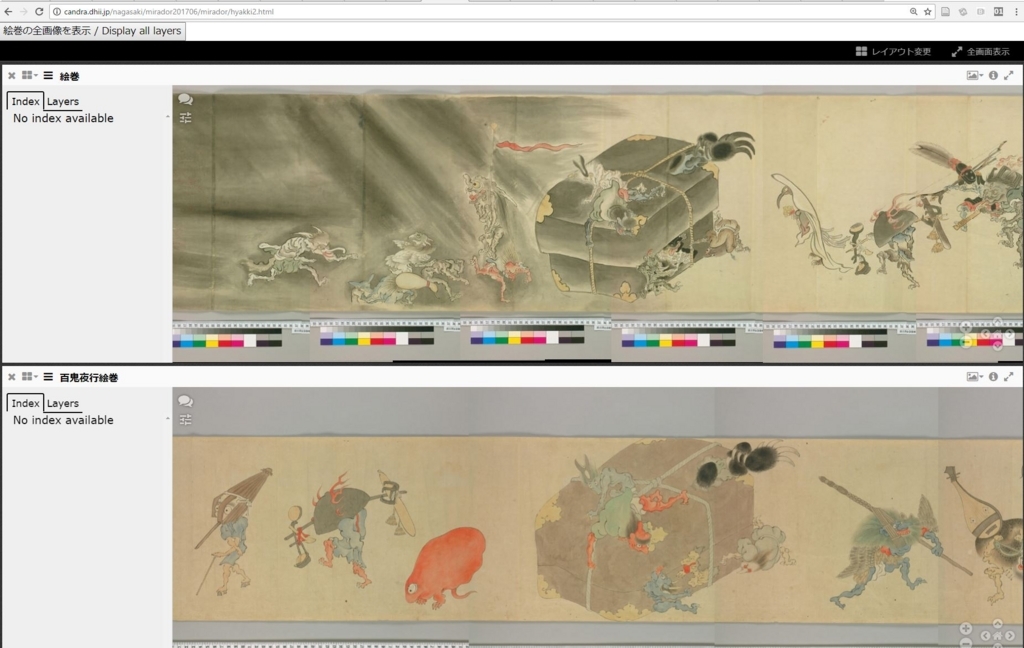
Task: Reset 百鬼夜行絵巻 view with the home icon
Action: (x=997, y=636)
